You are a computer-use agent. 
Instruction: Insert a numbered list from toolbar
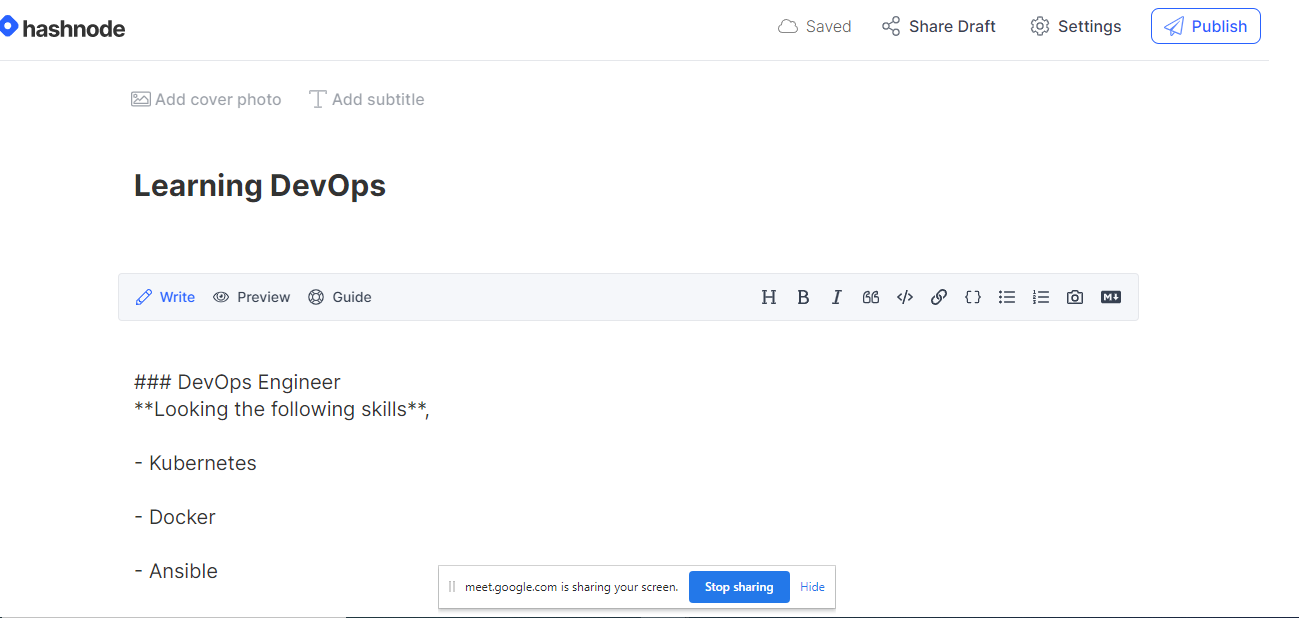pyautogui.click(x=1041, y=297)
